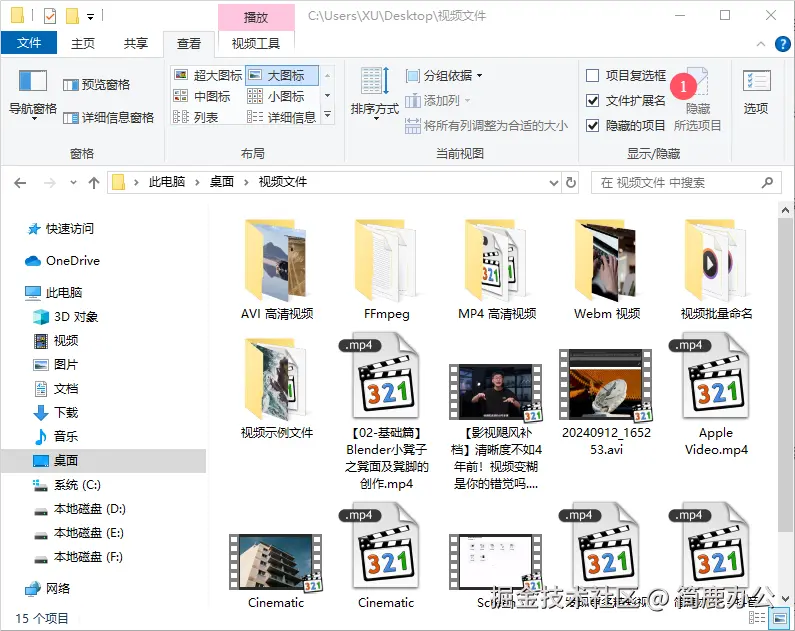
Task: Open the 分组依据 group-by dropdown
Action: click(444, 76)
